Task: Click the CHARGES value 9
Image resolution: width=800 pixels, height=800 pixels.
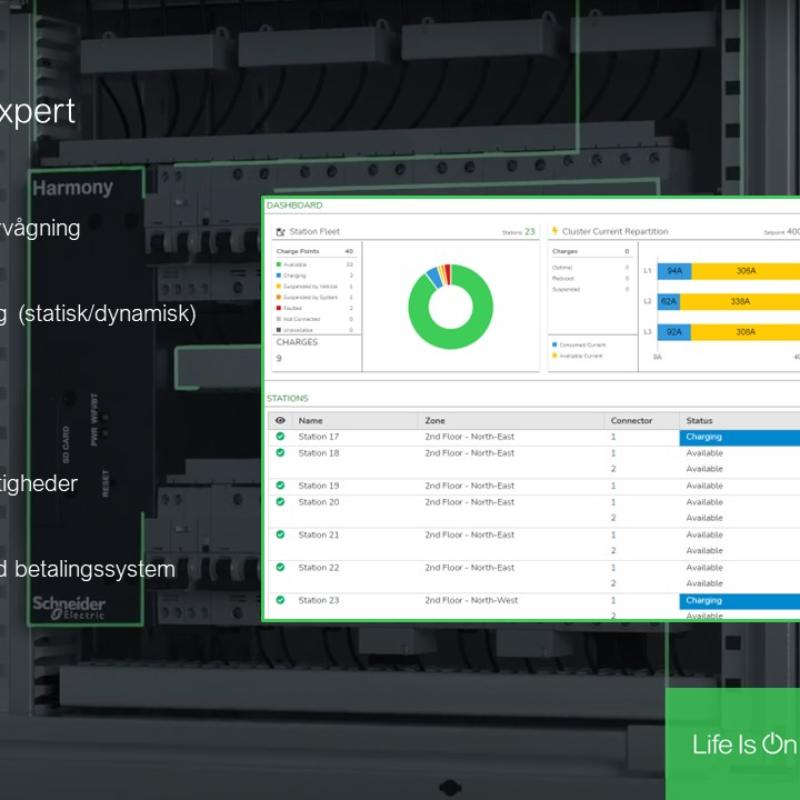Action: tap(279, 358)
